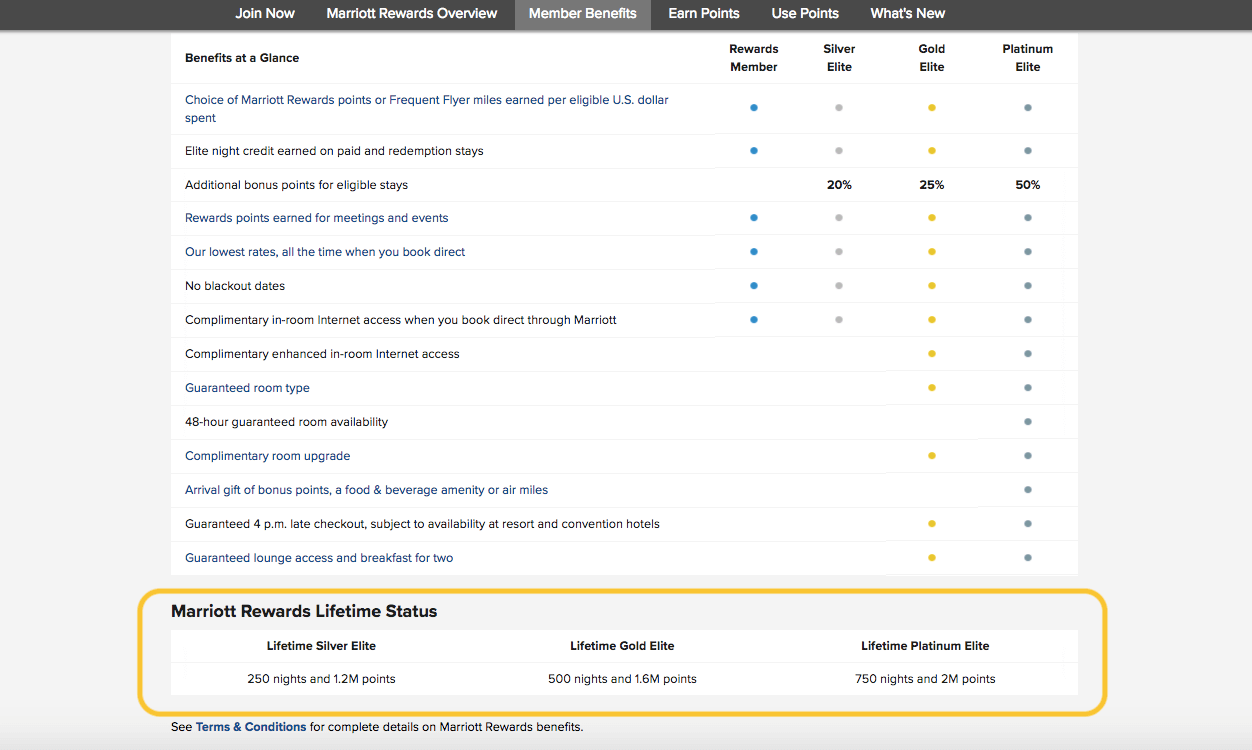Click blue dot for Choice of Marriott Rewards points

click(x=754, y=107)
